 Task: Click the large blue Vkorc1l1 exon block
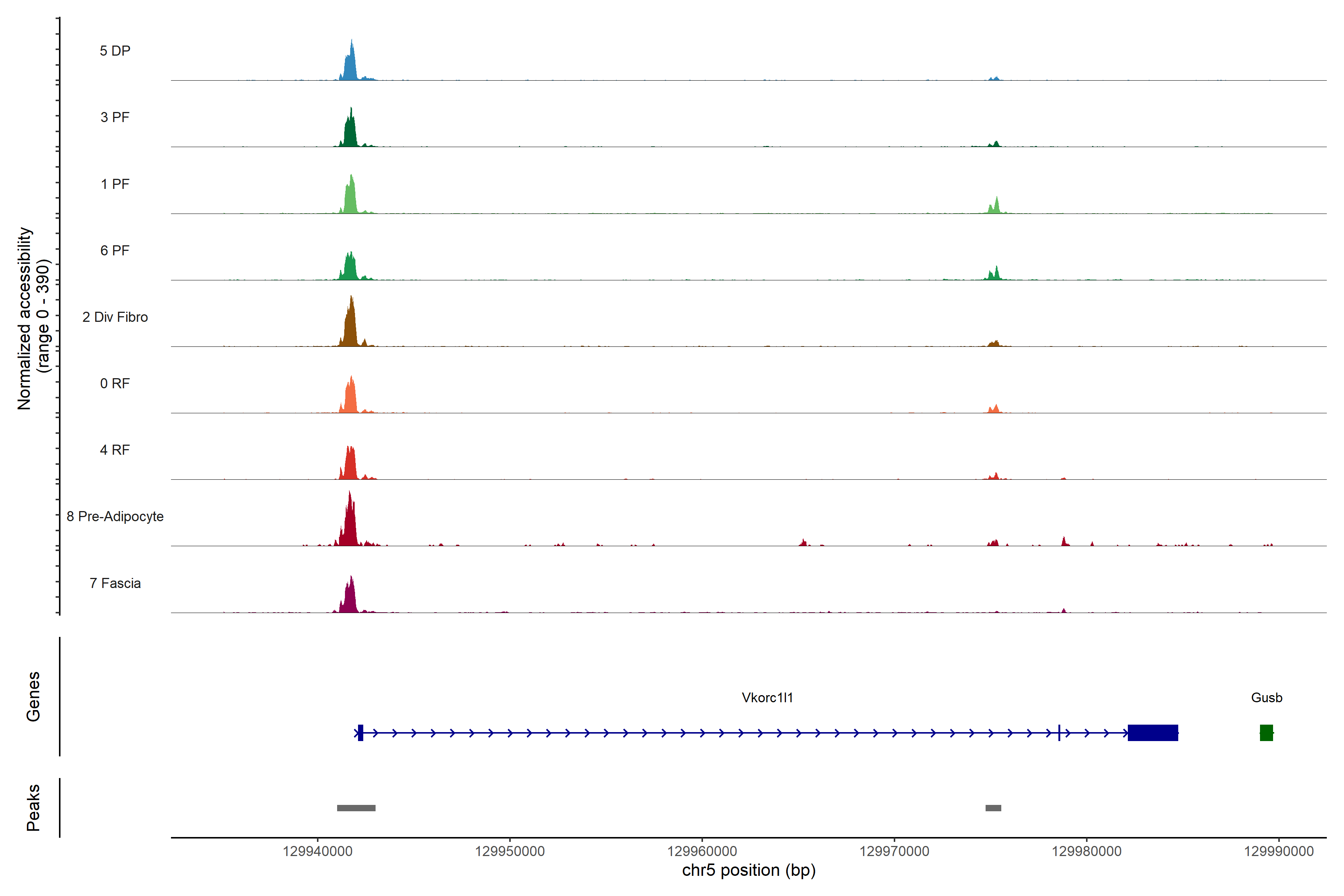[x=1152, y=732]
